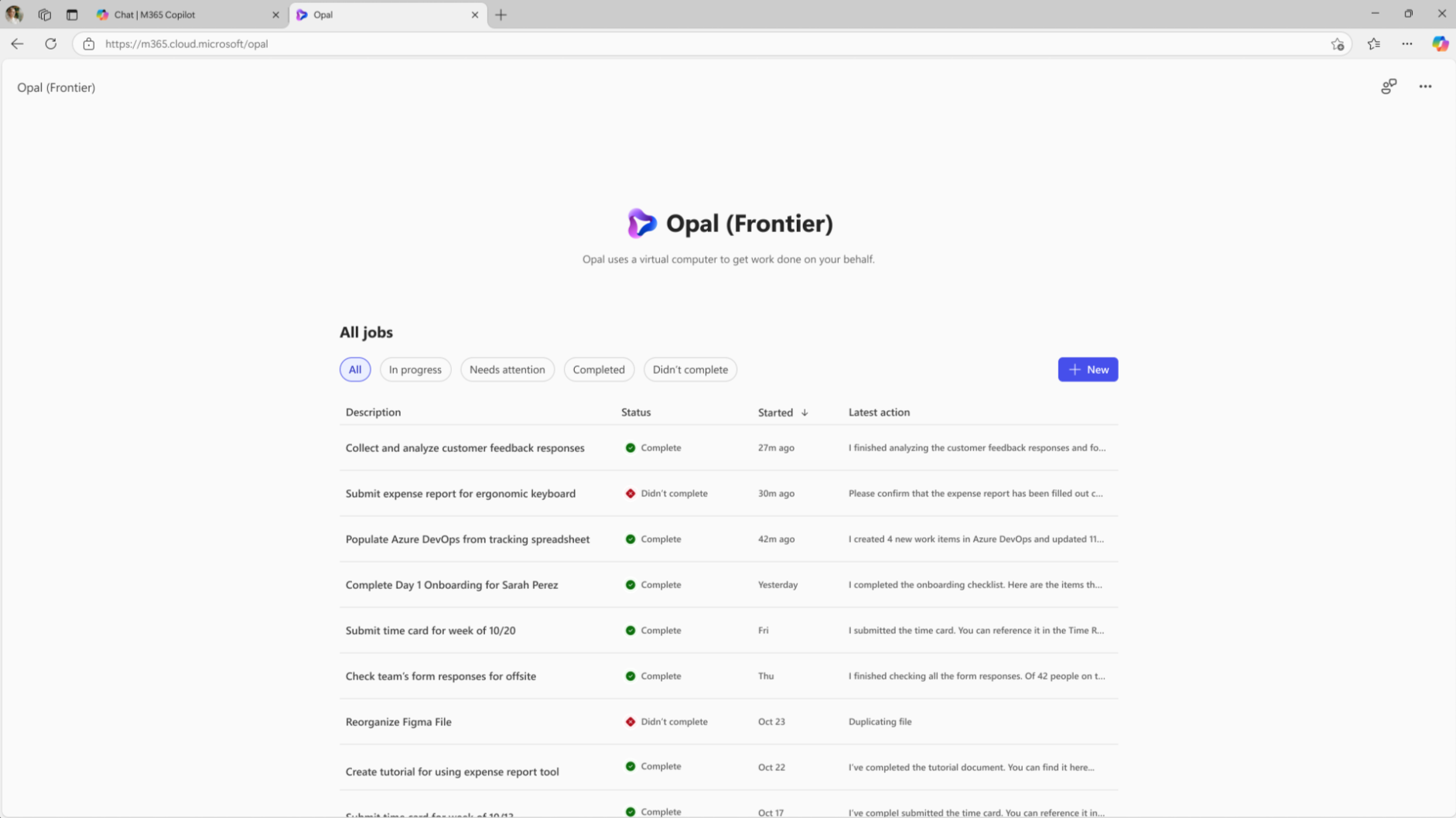Open a new browser tab
The width and height of the screenshot is (1456, 818).
point(501,15)
